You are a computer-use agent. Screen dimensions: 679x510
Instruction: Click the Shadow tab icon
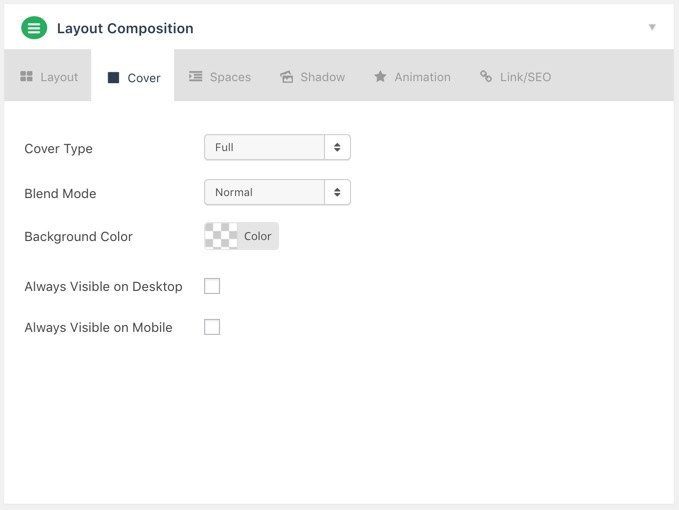coord(287,77)
